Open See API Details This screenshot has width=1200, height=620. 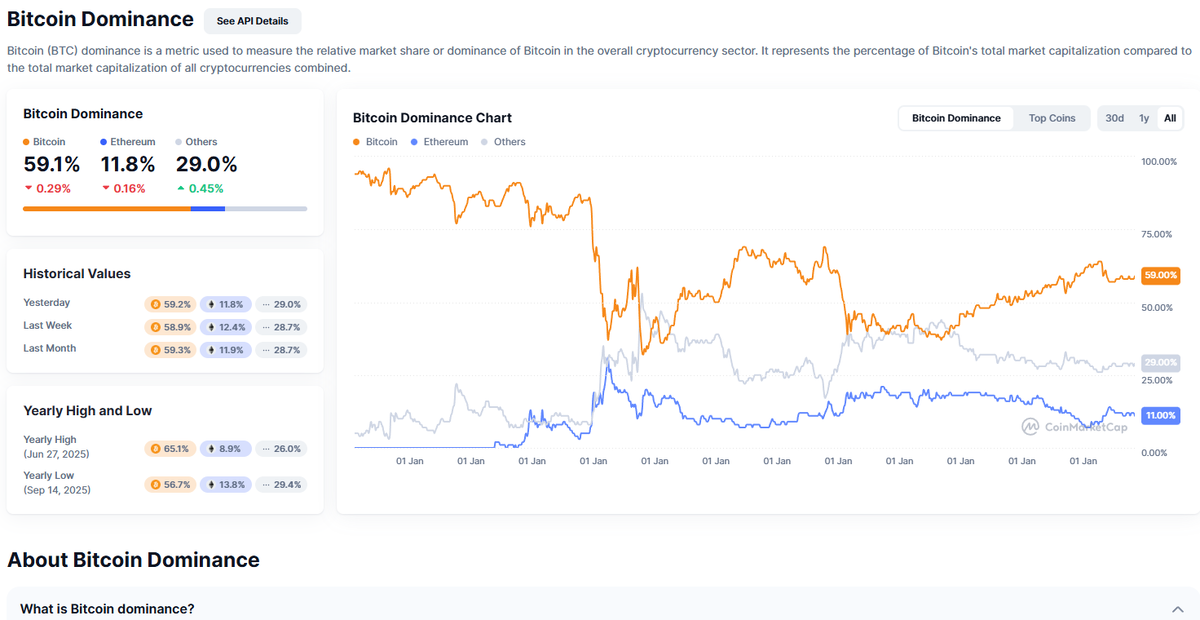[x=252, y=20]
